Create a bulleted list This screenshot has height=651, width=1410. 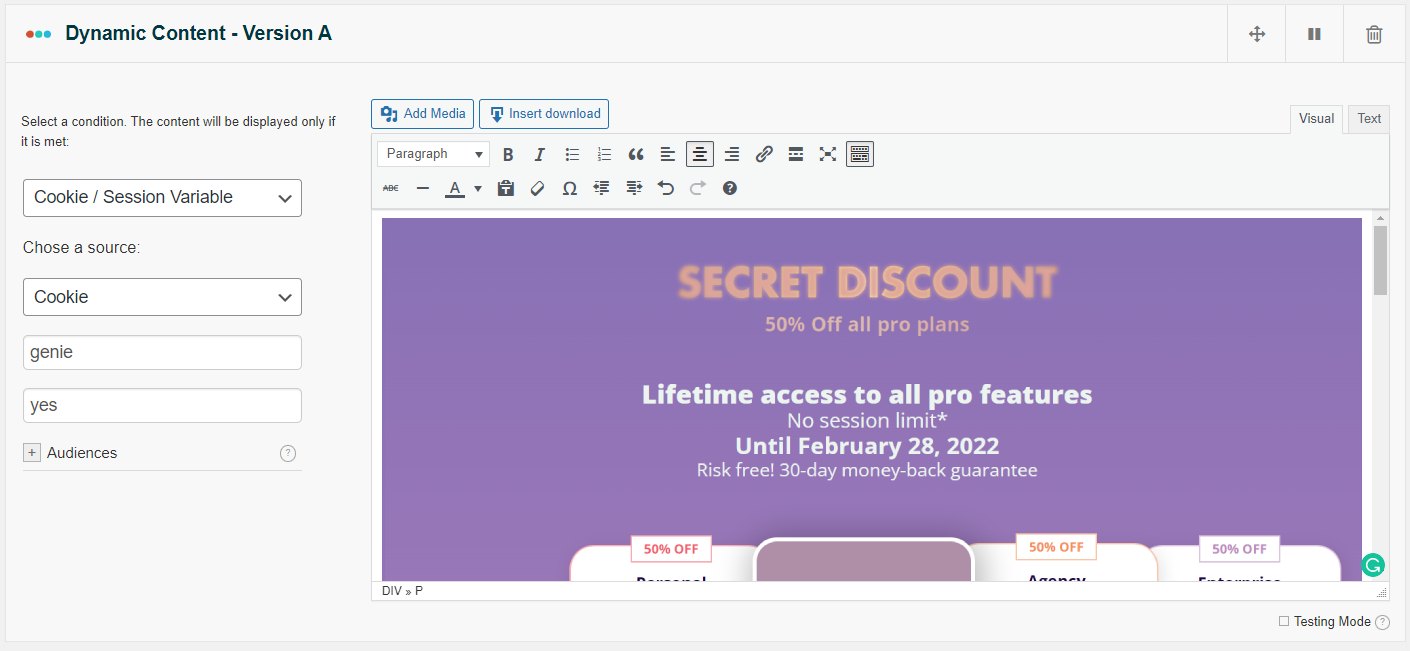tap(571, 154)
